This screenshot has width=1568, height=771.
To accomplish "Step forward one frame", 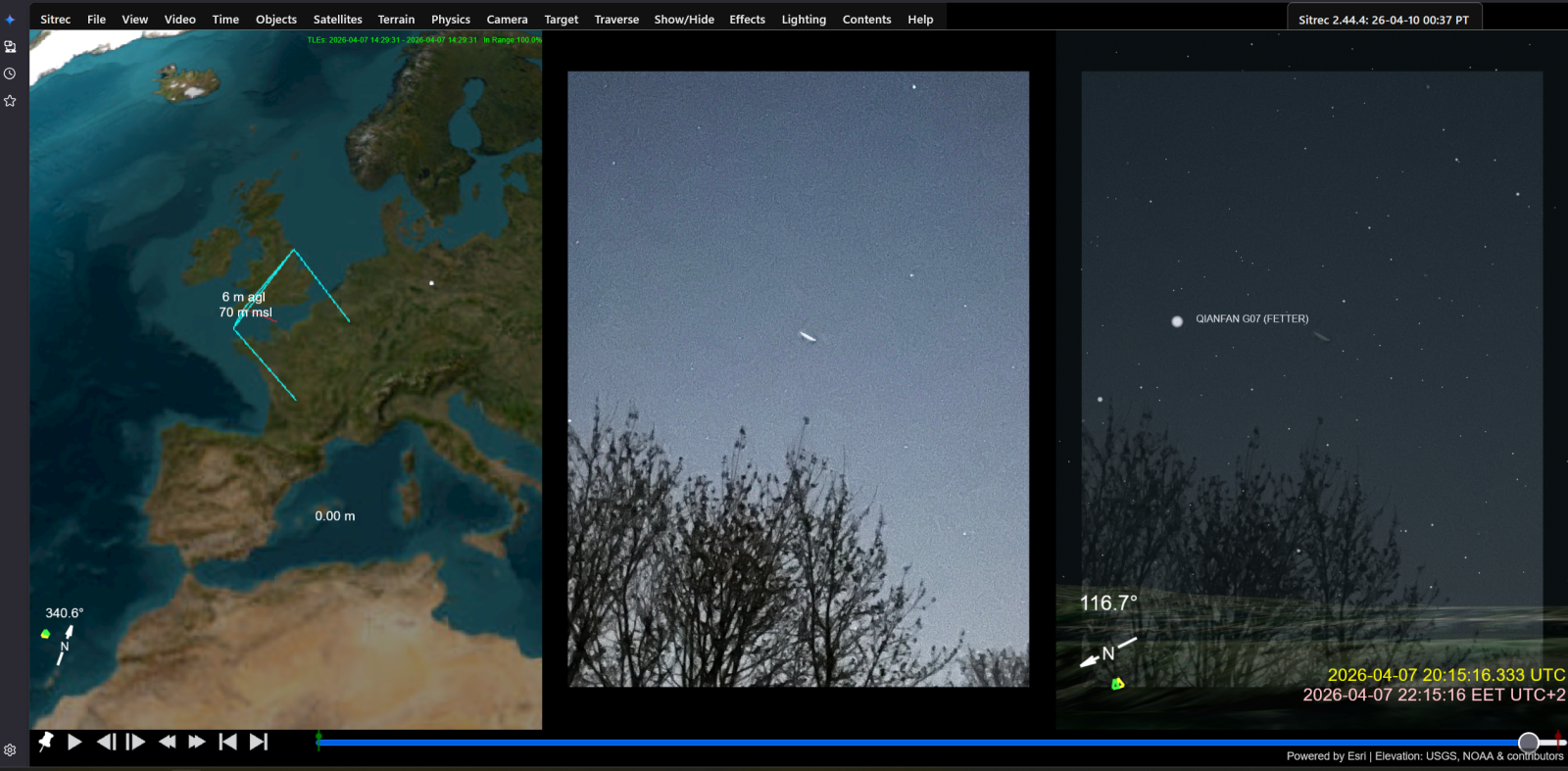I will pos(136,742).
